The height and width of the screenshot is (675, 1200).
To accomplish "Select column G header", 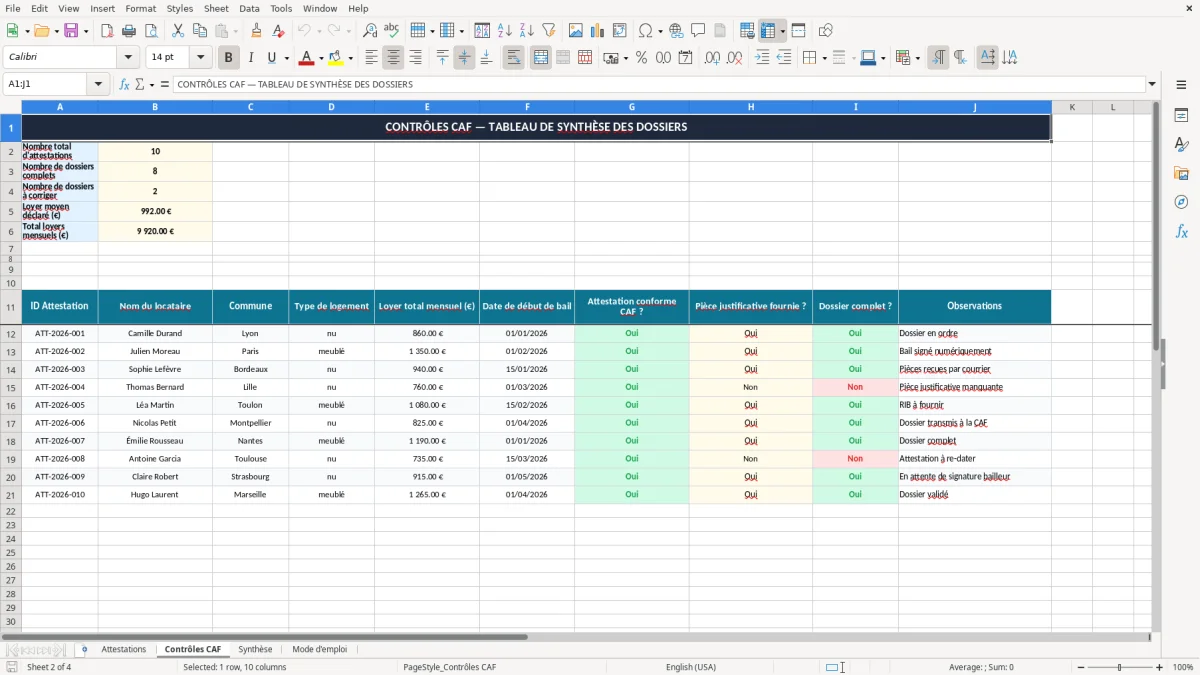I will [x=632, y=107].
